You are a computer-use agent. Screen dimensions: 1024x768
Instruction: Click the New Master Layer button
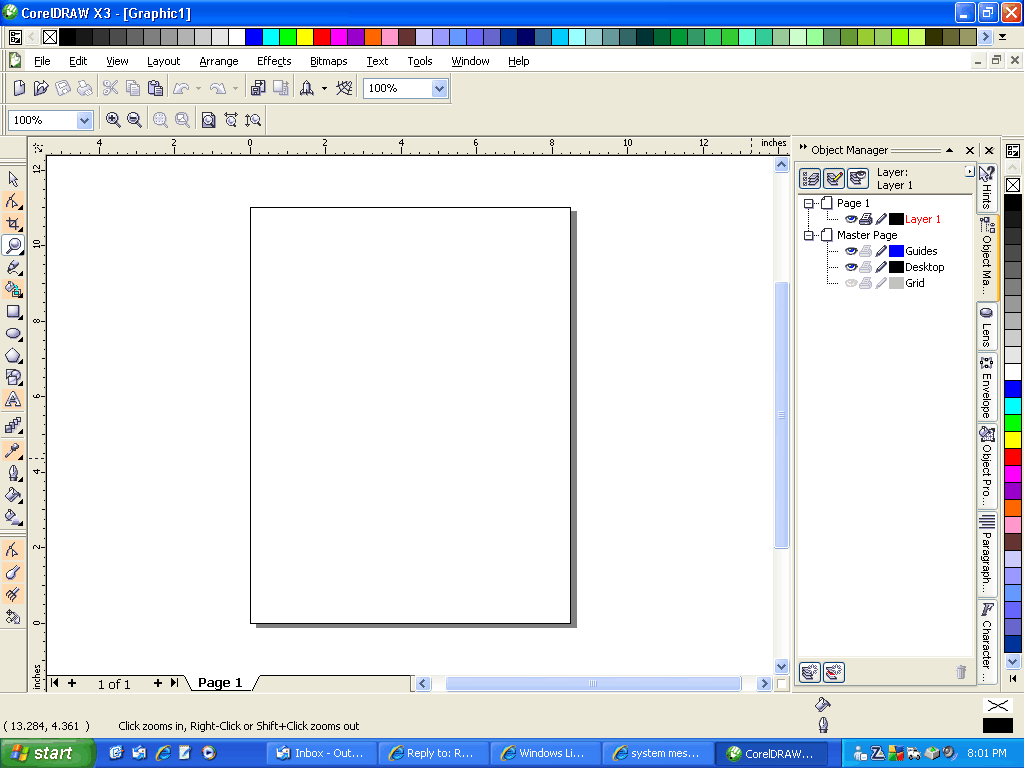click(x=834, y=672)
